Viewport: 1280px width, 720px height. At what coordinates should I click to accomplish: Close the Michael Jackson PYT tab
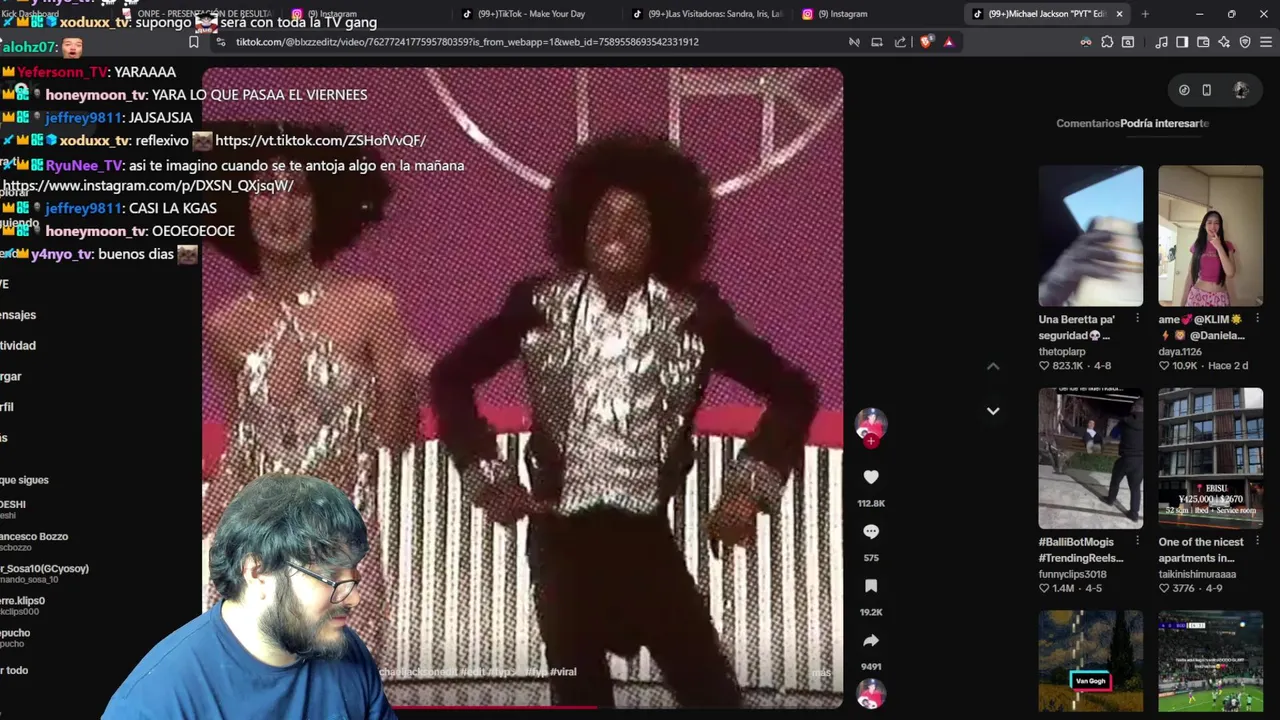1119,14
